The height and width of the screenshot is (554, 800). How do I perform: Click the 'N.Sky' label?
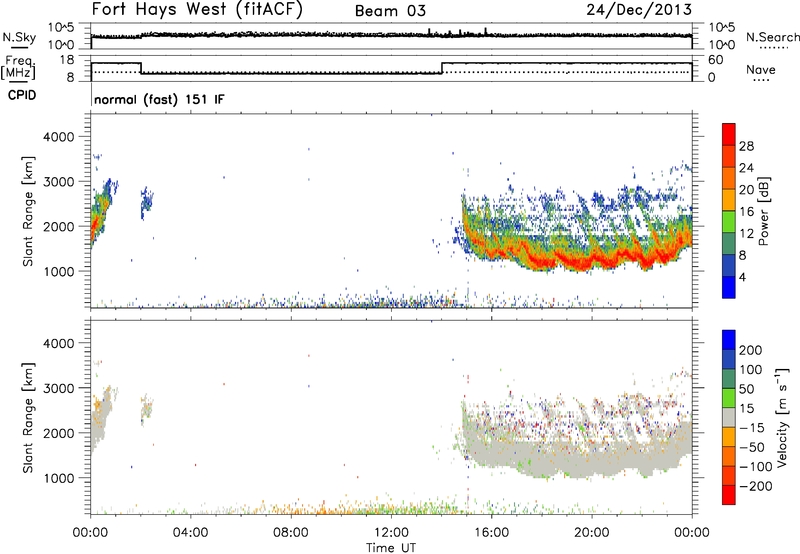pyautogui.click(x=19, y=37)
